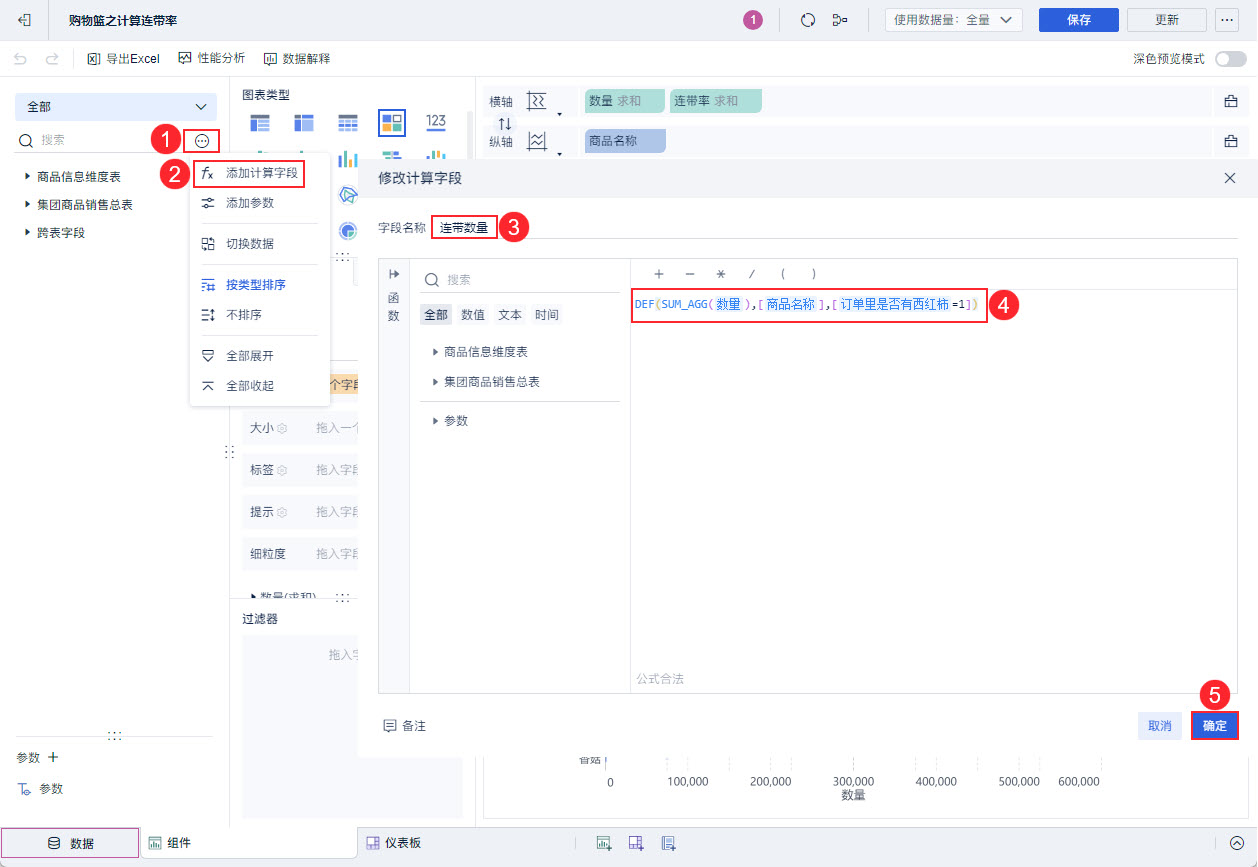The image size is (1258, 867).
Task: Click the 数量 求和 field pill
Action: 625,101
